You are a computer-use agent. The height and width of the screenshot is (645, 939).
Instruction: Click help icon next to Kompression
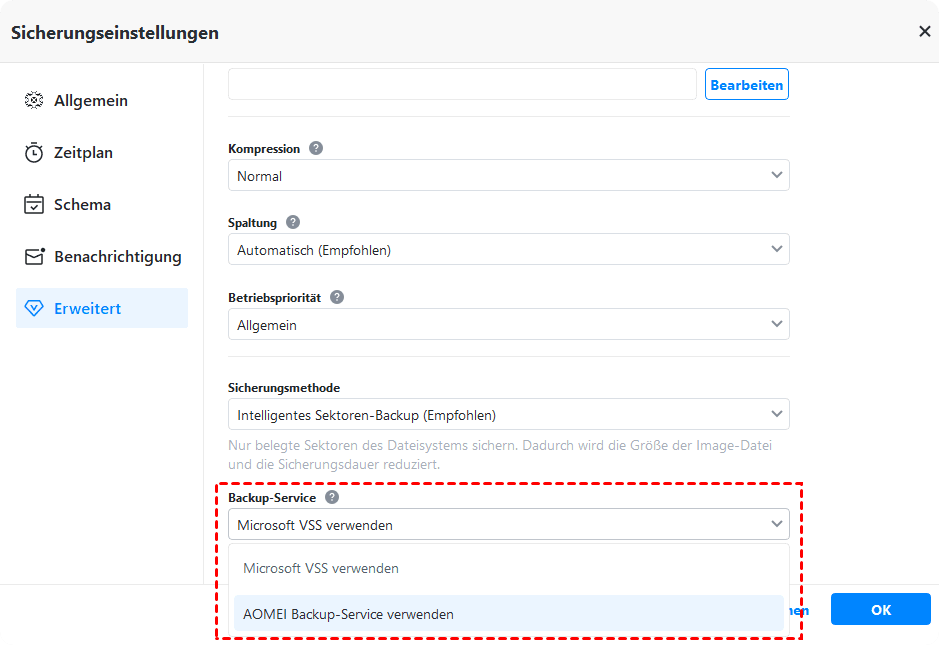coord(316,148)
